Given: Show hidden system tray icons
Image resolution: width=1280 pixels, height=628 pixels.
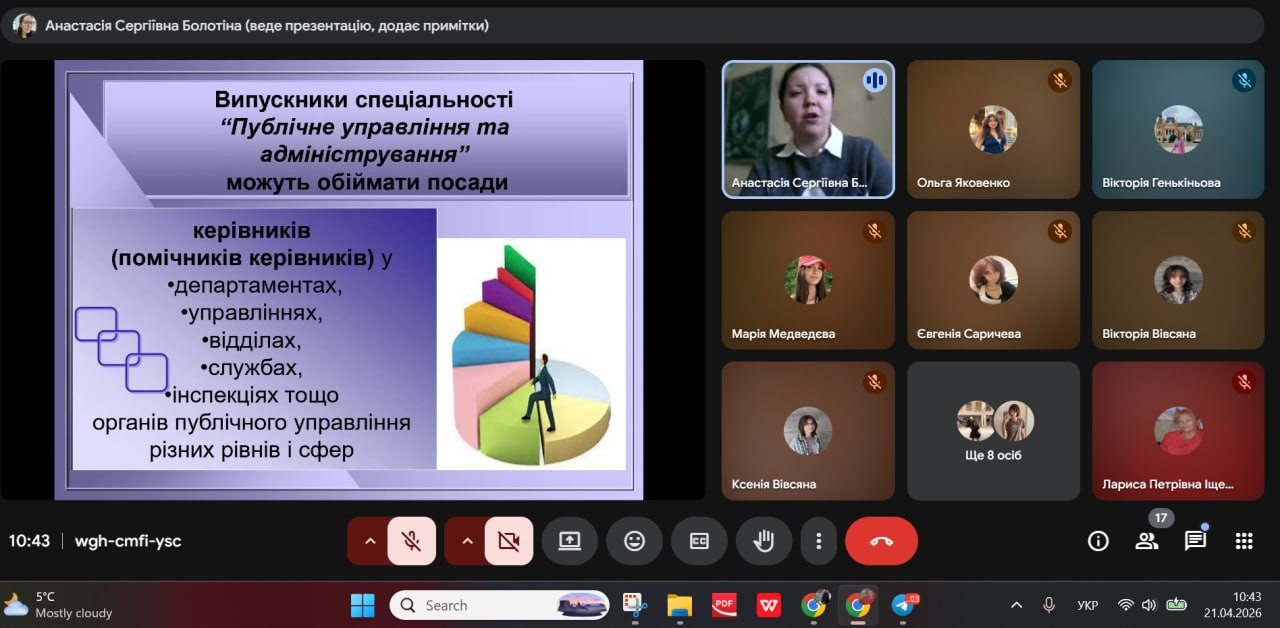Looking at the screenshot, I should click(x=1016, y=605).
